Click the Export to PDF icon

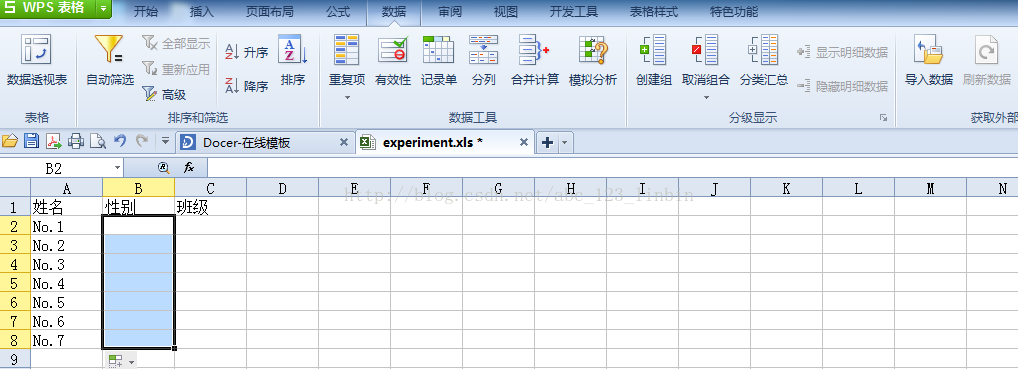[53, 141]
